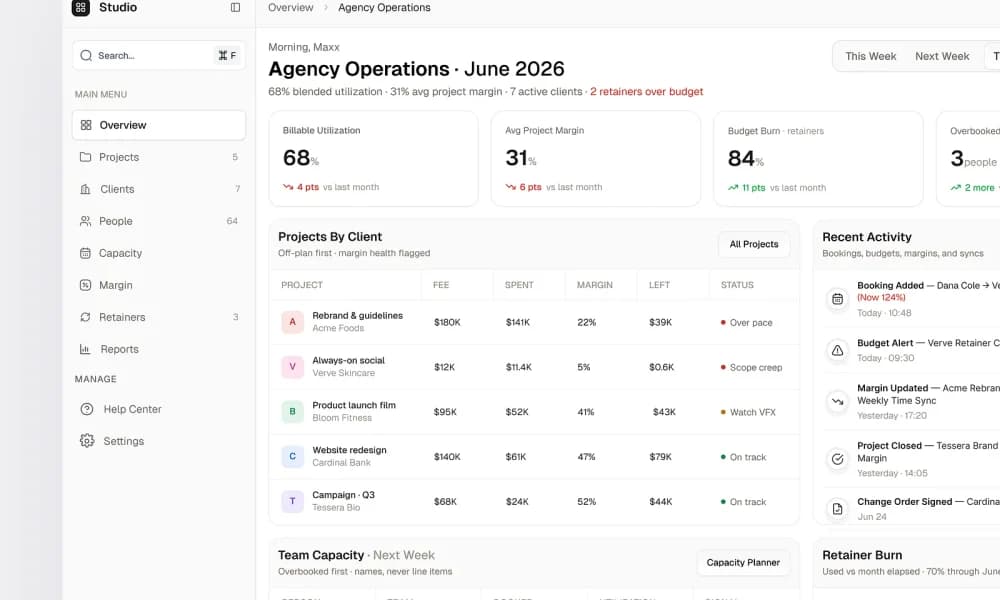Click the Margin Updated trend icon
The width and height of the screenshot is (1000, 600).
pyautogui.click(x=837, y=401)
